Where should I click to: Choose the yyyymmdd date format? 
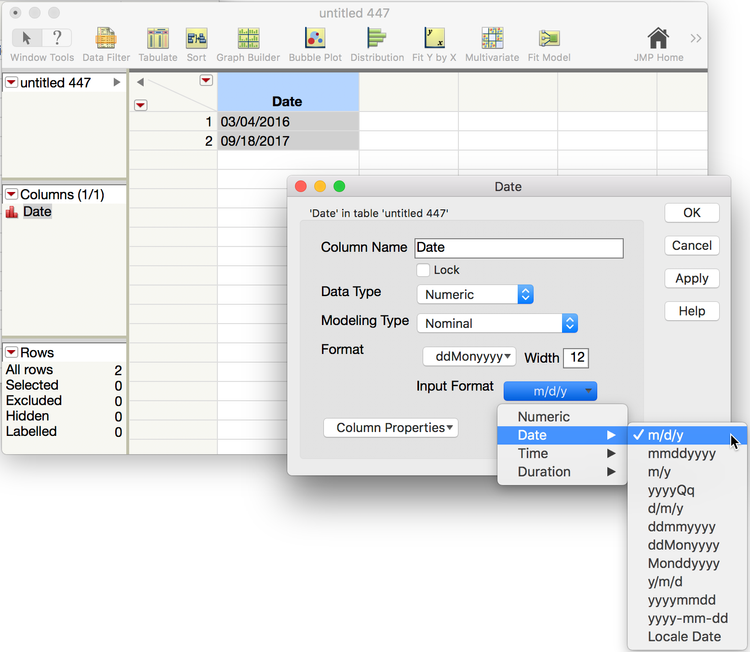[687, 600]
